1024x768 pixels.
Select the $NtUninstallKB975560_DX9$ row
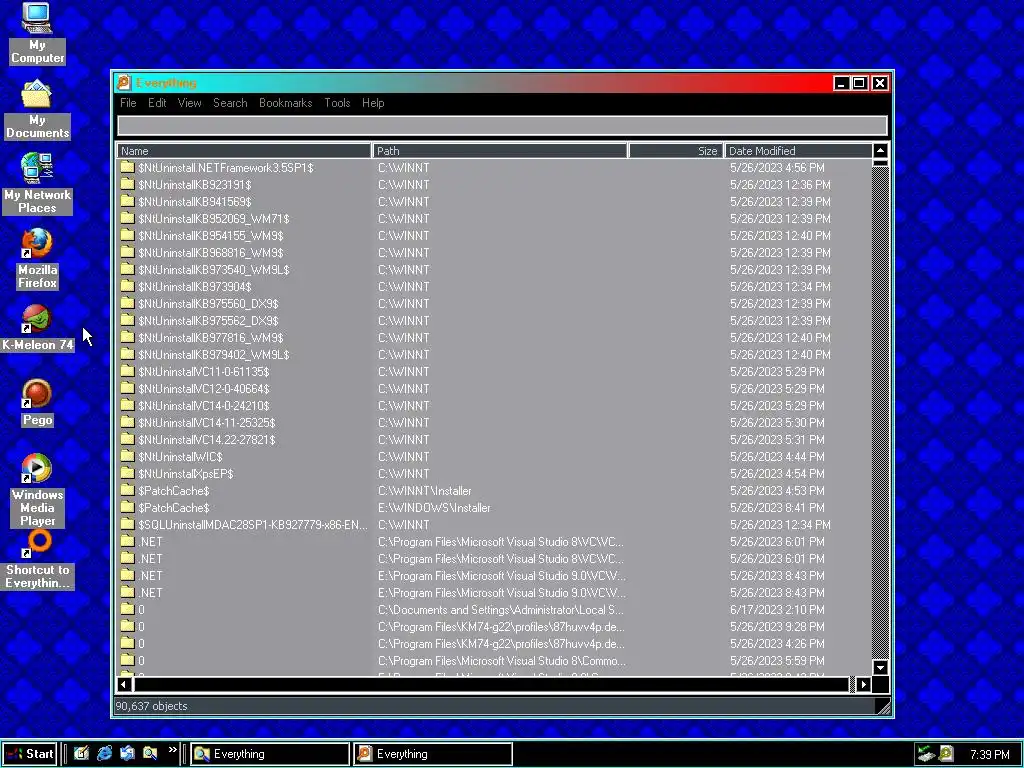pyautogui.click(x=494, y=303)
